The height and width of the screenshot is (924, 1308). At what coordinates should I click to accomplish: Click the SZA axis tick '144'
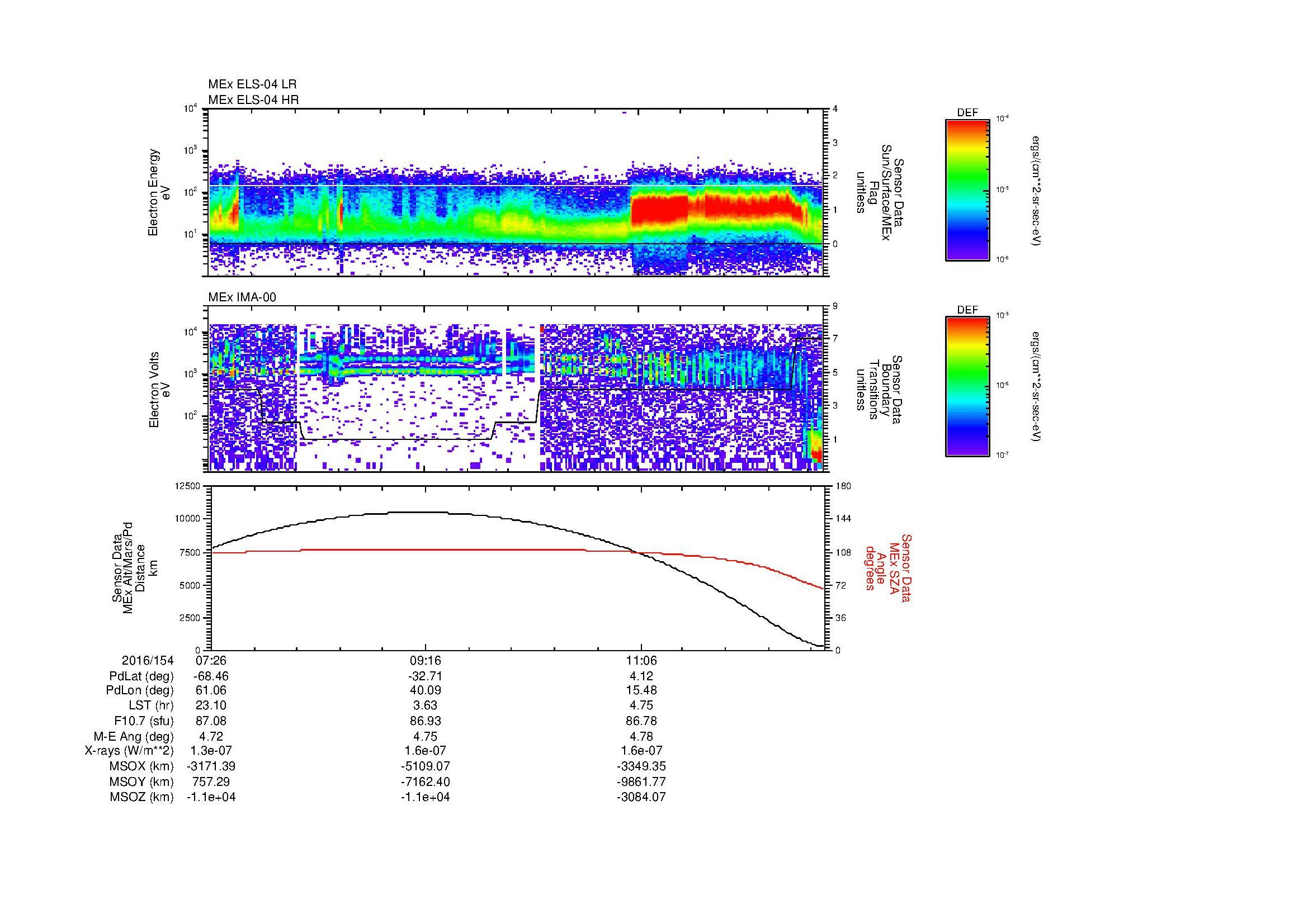pyautogui.click(x=843, y=519)
